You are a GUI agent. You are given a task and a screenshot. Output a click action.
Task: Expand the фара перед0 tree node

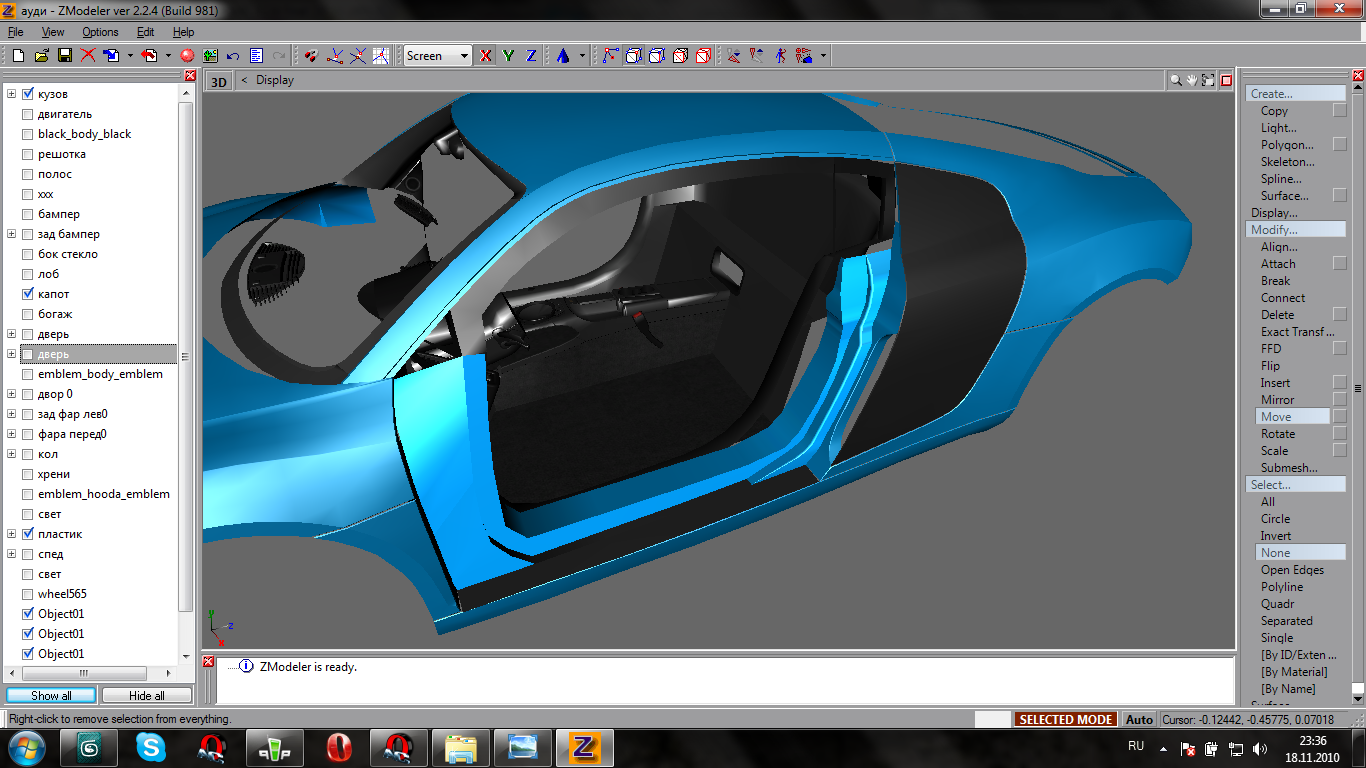12,434
